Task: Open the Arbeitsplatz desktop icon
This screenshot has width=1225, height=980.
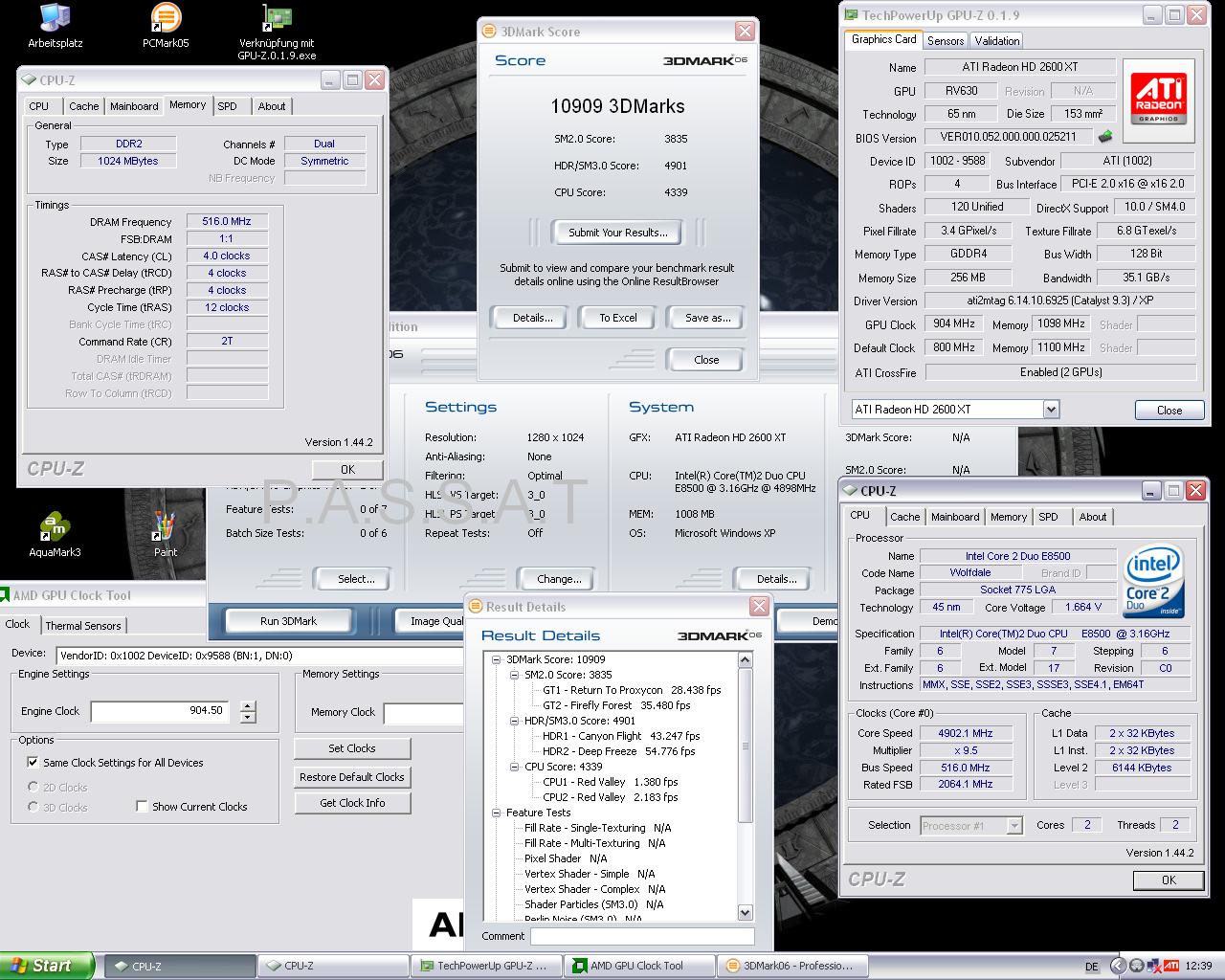Action: 55,26
